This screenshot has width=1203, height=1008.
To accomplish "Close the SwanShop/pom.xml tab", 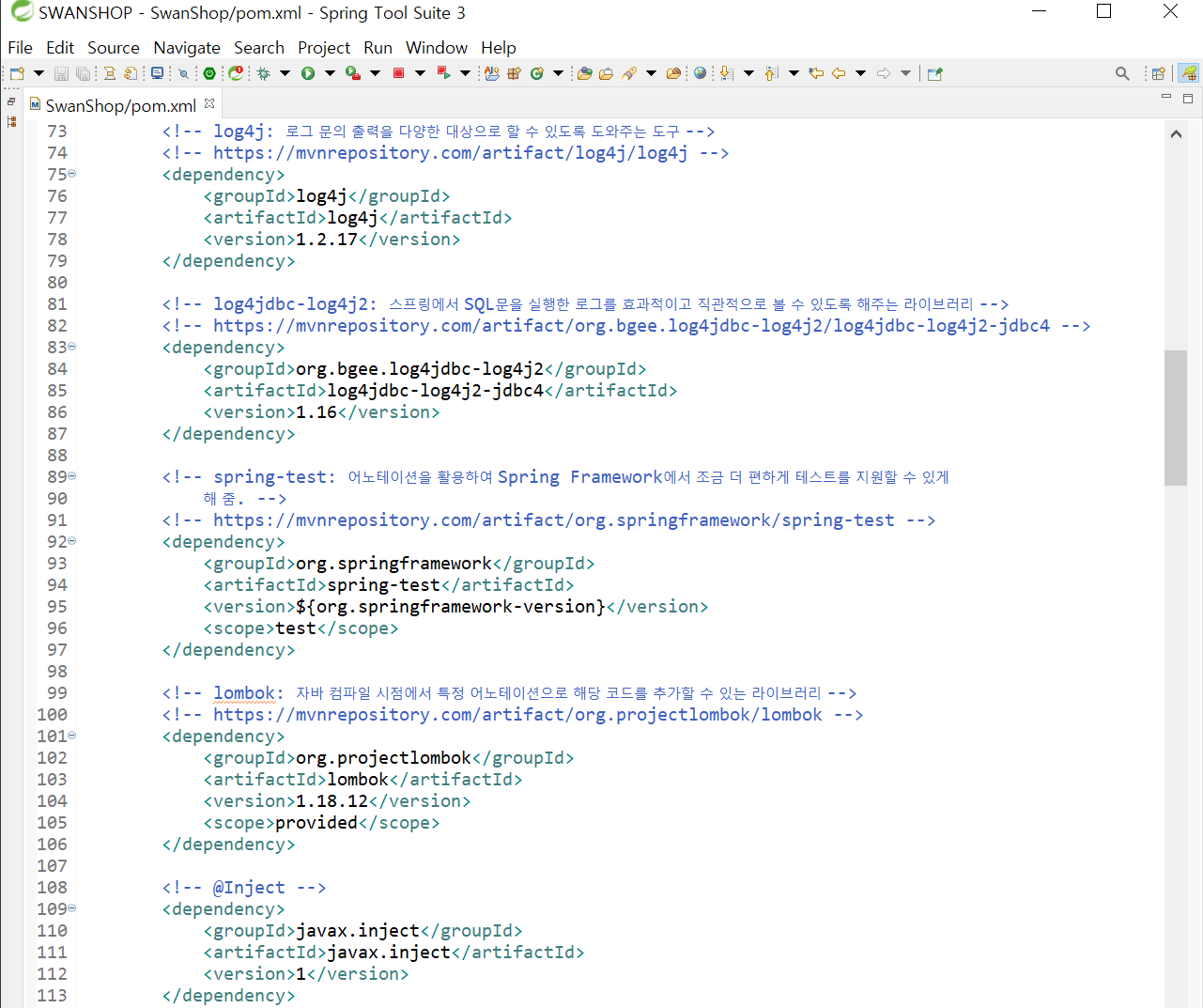I will pos(209,103).
